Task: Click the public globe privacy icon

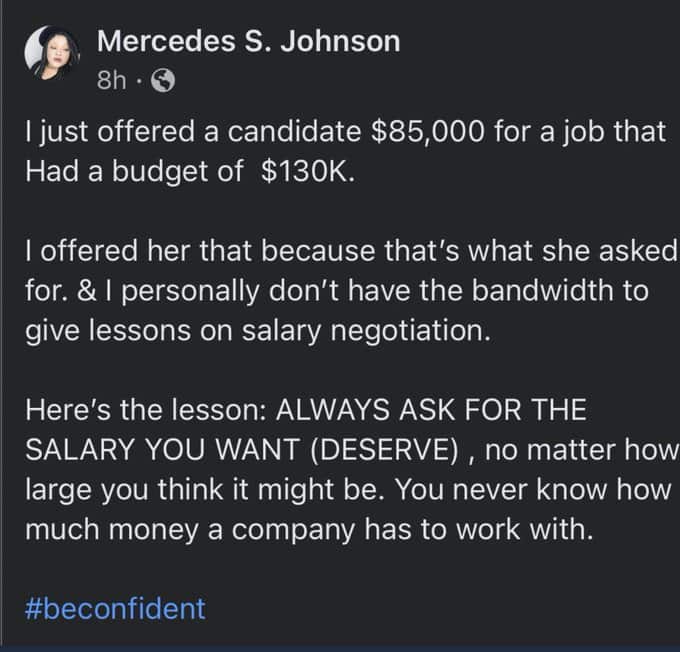Action: coord(163,81)
